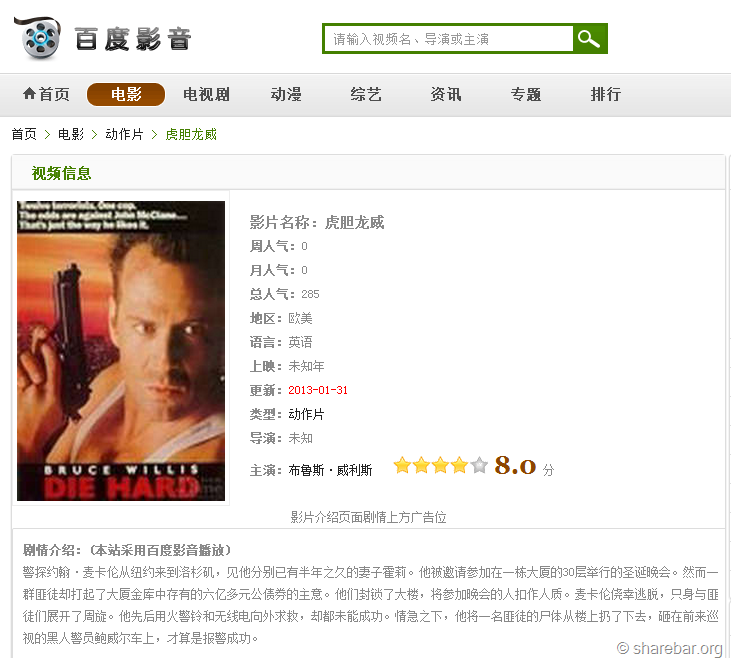Open the 布鲁斯·威利斯 actor link

330,470
